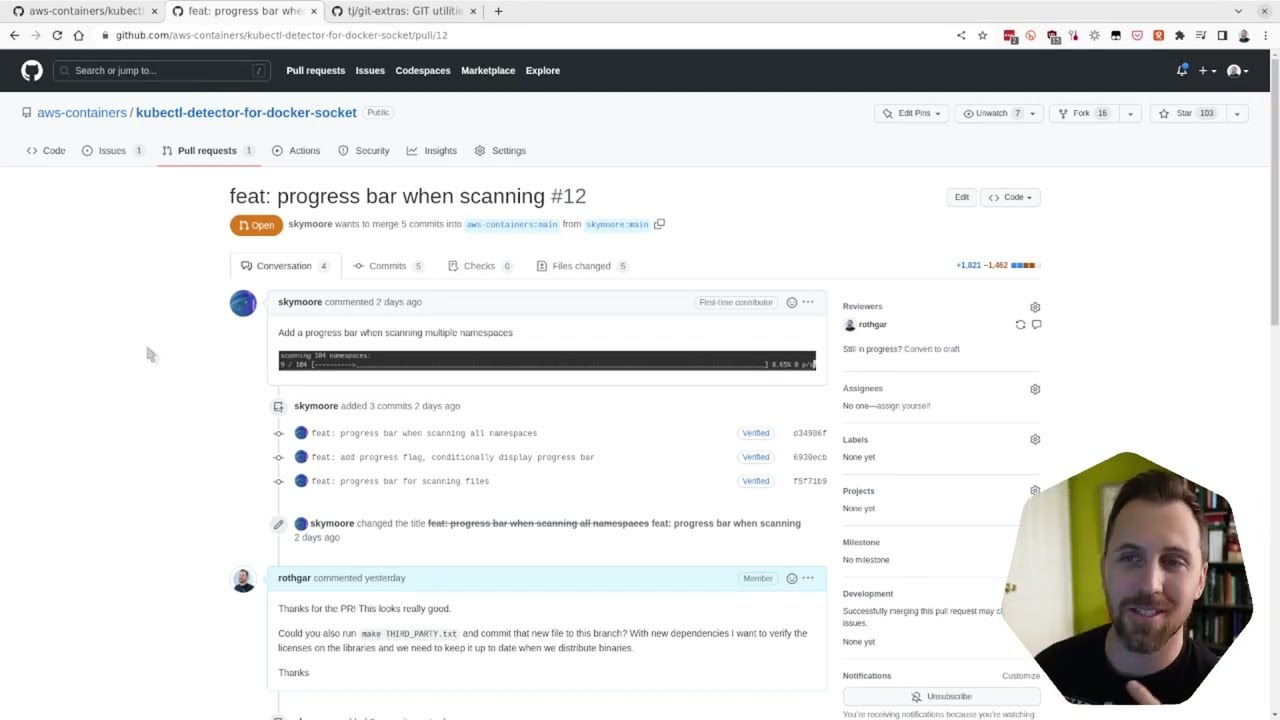The height and width of the screenshot is (720, 1280).
Task: Click Convert to draft link
Action: tap(931, 349)
